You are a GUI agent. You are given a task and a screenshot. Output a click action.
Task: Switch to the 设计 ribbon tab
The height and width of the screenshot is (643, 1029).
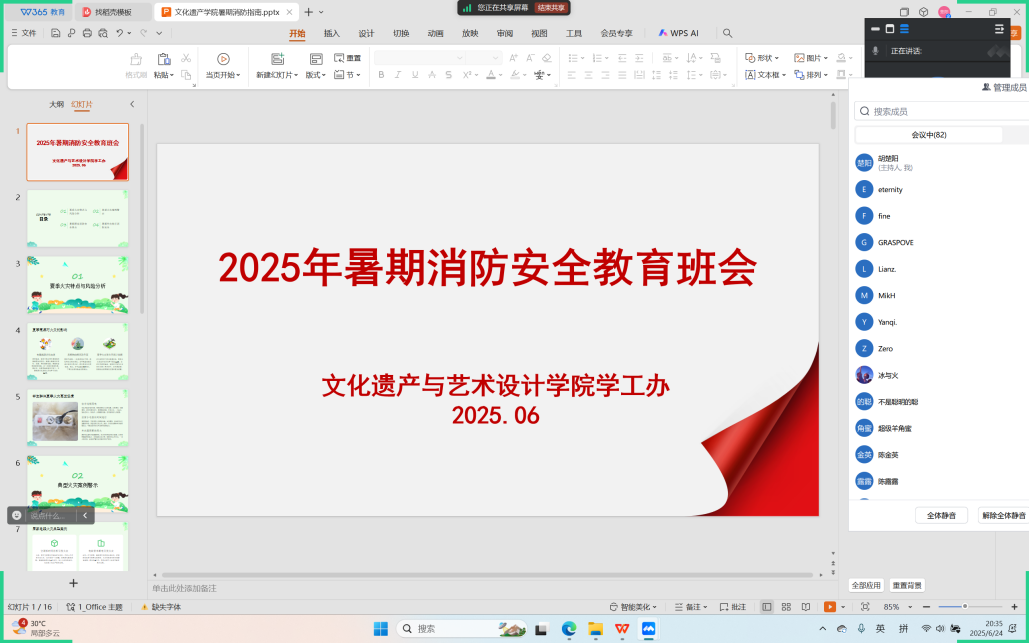click(366, 33)
